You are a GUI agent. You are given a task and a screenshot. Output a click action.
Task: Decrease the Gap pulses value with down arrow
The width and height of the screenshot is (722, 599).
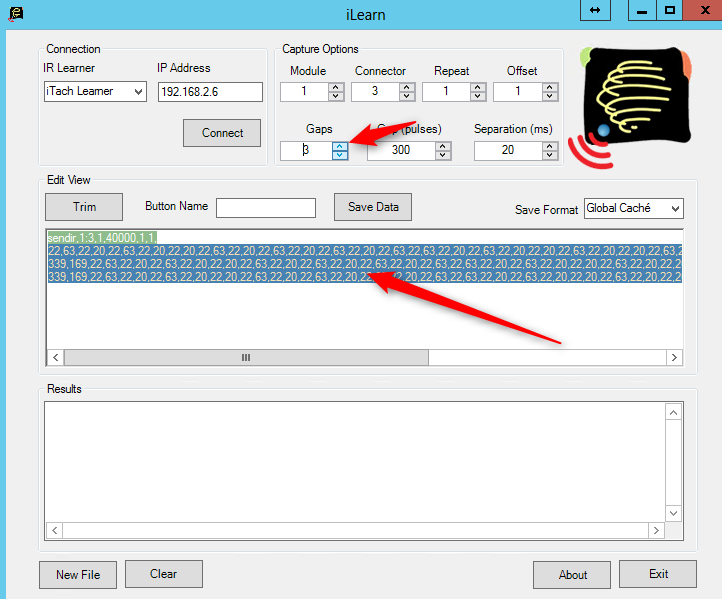point(443,155)
